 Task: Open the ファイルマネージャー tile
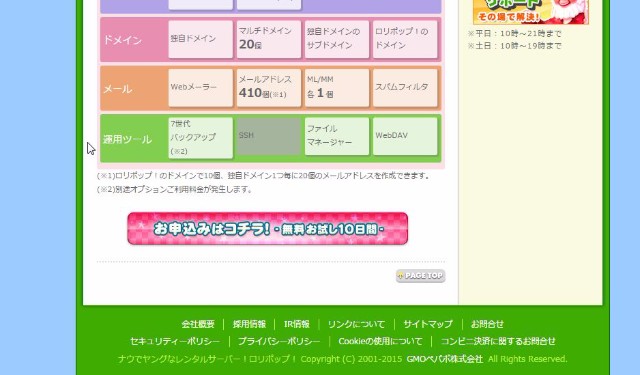point(337,136)
